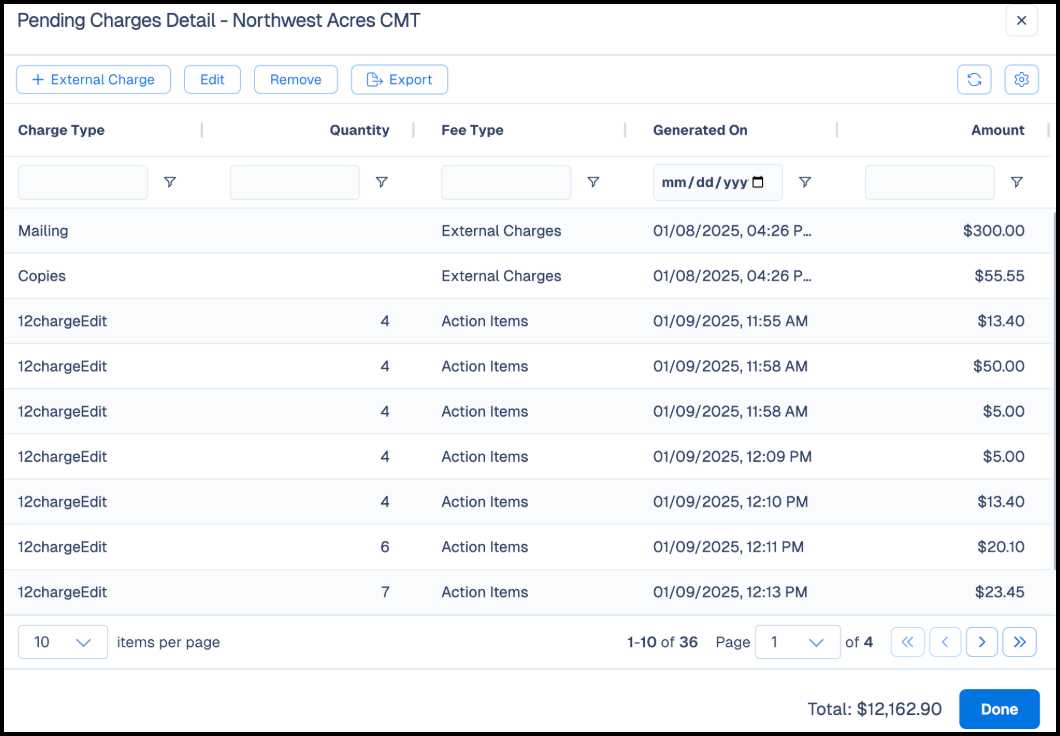Focus the Amount filter field
Image resolution: width=1060 pixels, height=736 pixels.
point(930,182)
